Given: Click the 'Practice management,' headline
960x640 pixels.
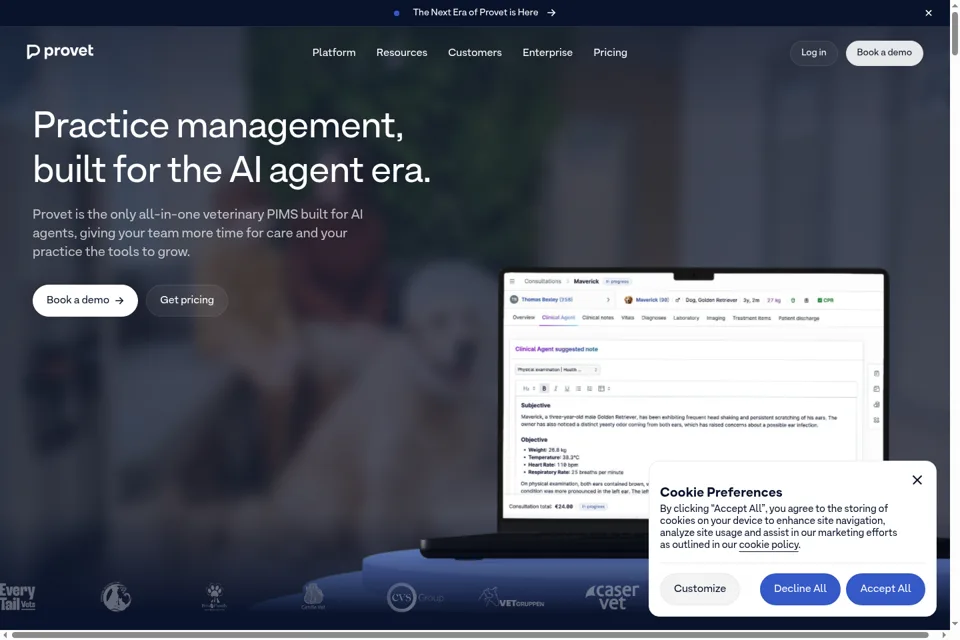Looking at the screenshot, I should coord(219,126).
